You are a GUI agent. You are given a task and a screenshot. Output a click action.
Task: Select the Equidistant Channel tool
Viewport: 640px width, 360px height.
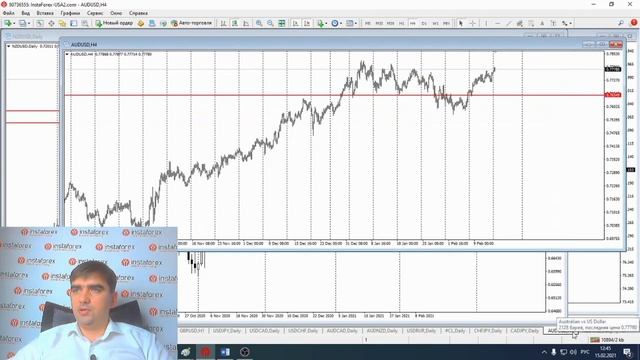click(x=520, y=23)
